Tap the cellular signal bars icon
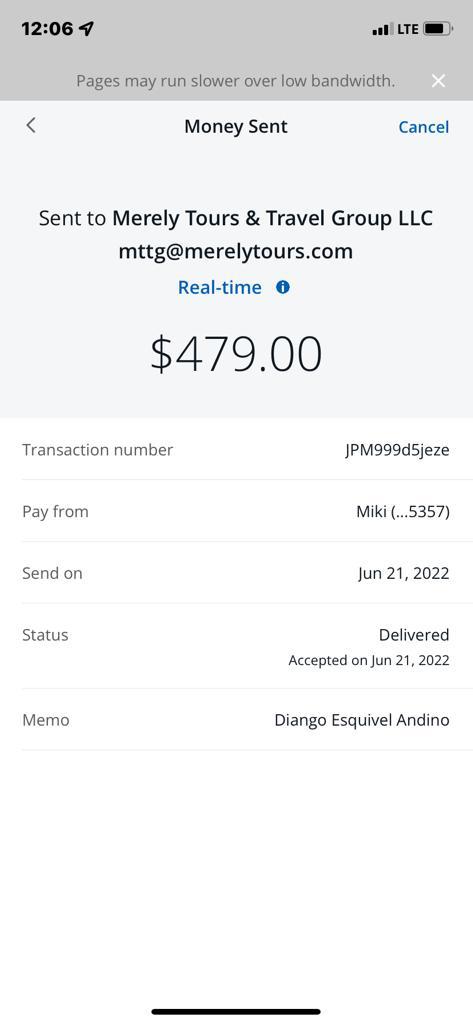The width and height of the screenshot is (473, 1024). coord(383,29)
